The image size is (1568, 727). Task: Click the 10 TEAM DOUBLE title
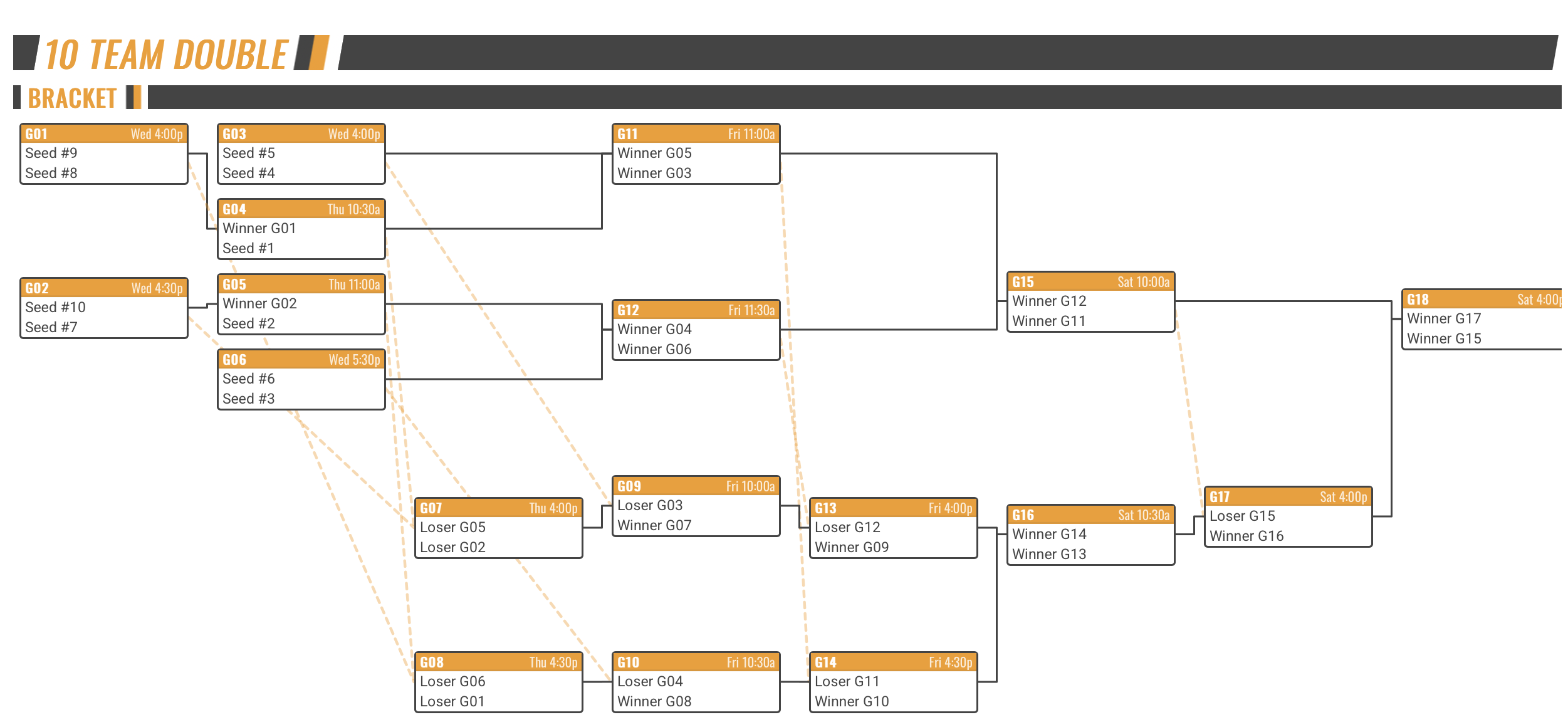coord(166,55)
